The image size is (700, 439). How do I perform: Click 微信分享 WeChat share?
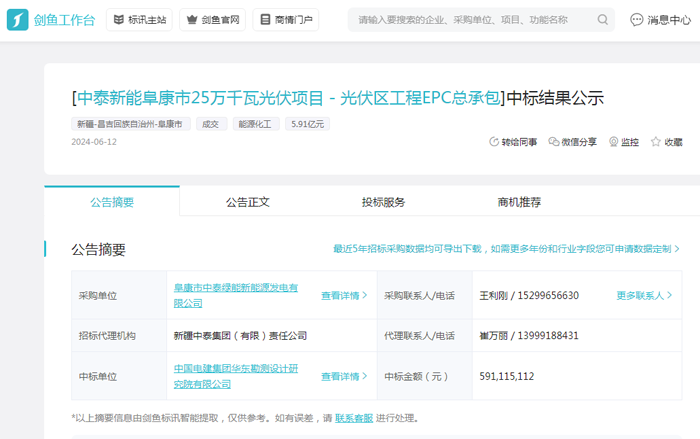(x=572, y=142)
